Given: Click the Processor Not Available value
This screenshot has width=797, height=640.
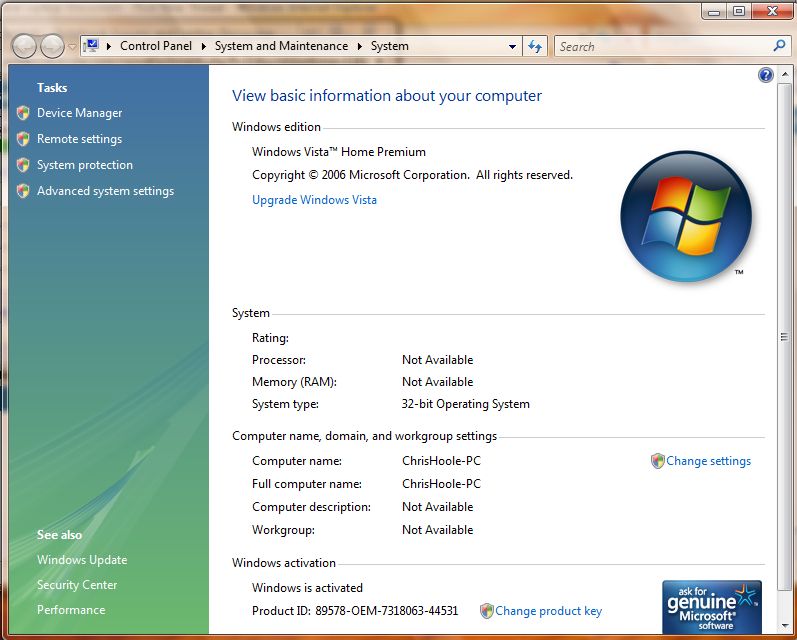Looking at the screenshot, I should 437,360.
